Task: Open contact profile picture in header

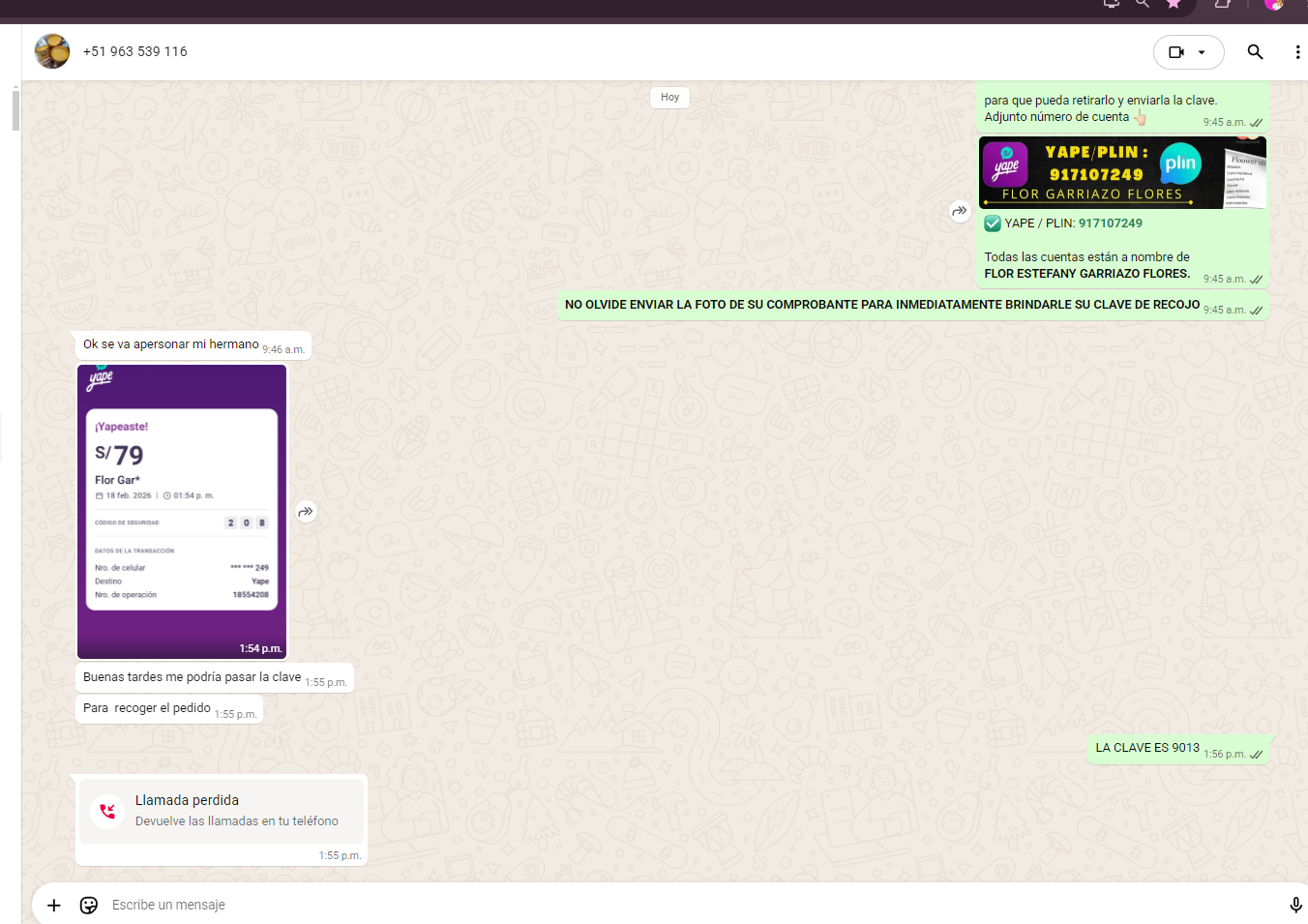Action: click(52, 51)
